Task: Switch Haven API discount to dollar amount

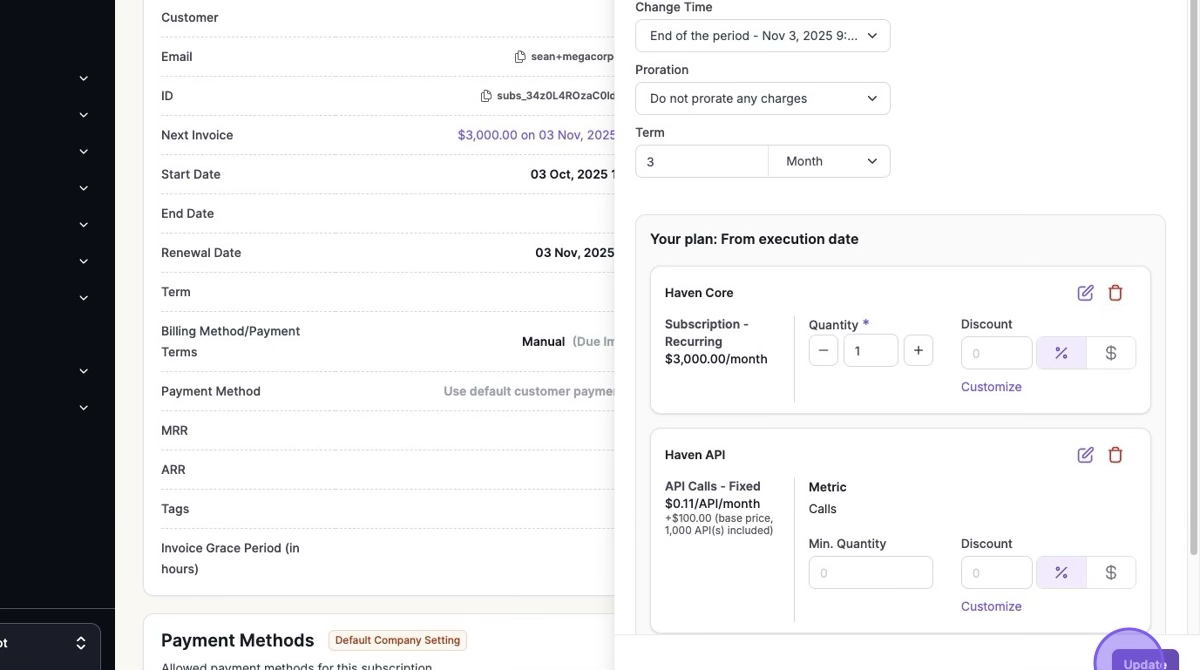Action: pyautogui.click(x=1110, y=573)
